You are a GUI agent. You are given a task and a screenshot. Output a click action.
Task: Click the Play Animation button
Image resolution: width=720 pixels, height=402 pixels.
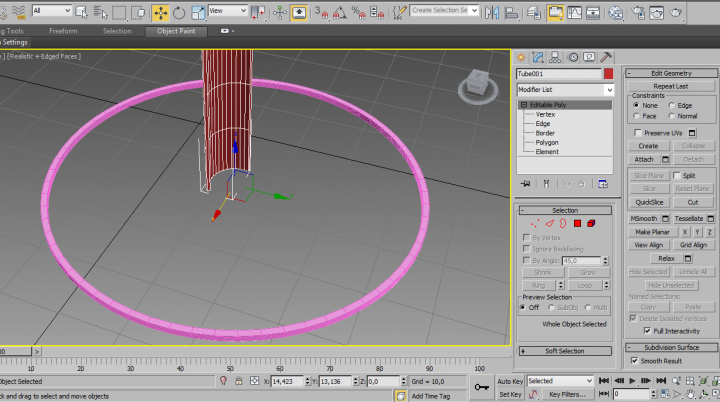pyautogui.click(x=632, y=381)
